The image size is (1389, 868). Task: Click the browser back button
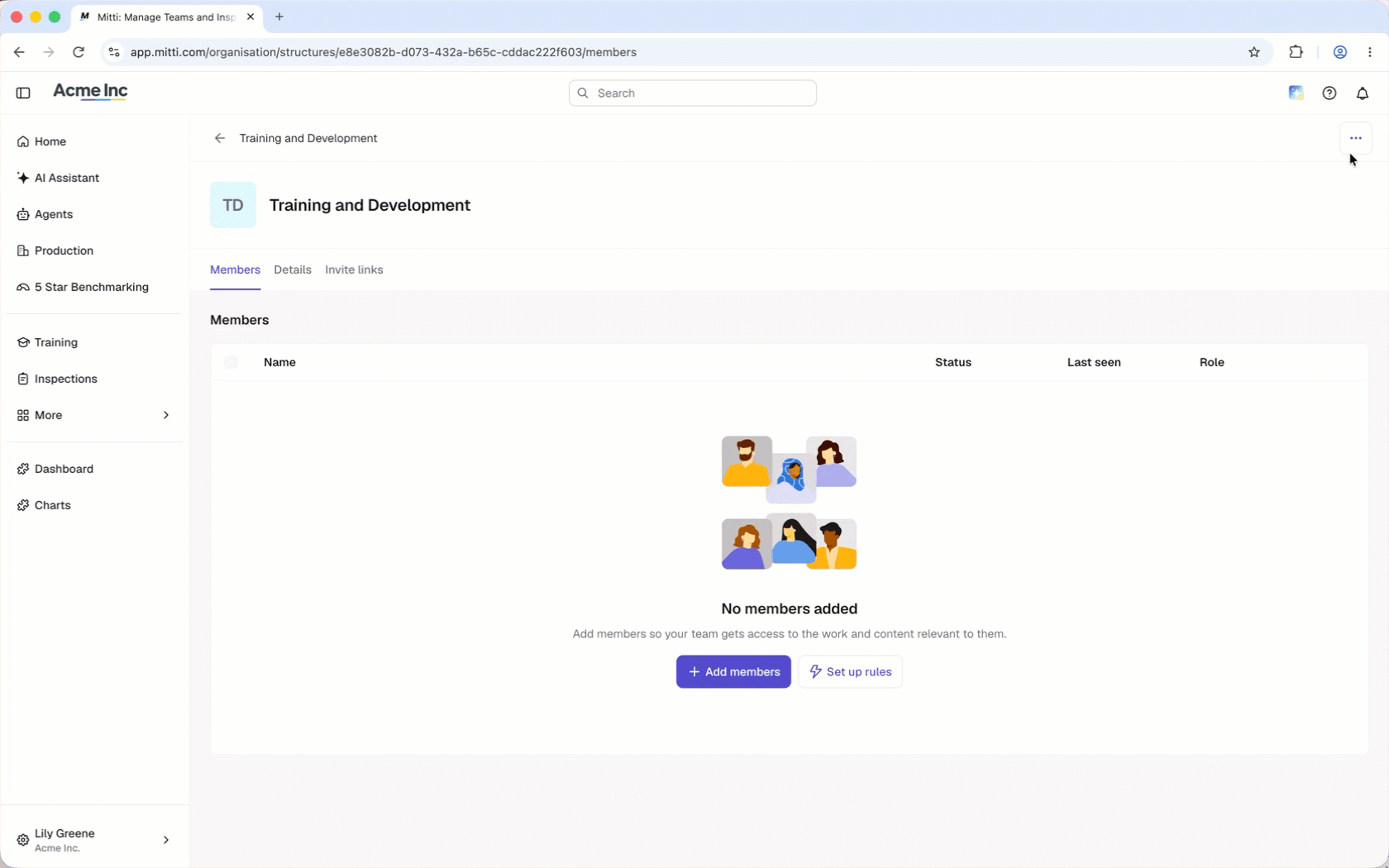point(19,52)
